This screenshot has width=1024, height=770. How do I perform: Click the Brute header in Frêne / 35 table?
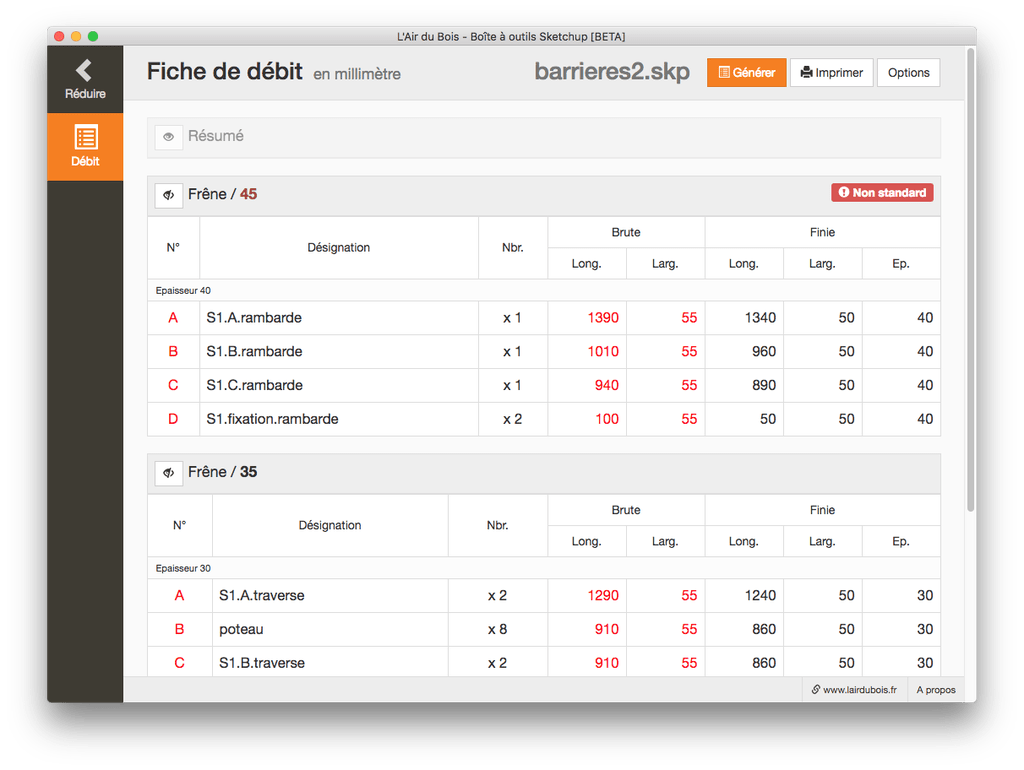click(x=626, y=510)
